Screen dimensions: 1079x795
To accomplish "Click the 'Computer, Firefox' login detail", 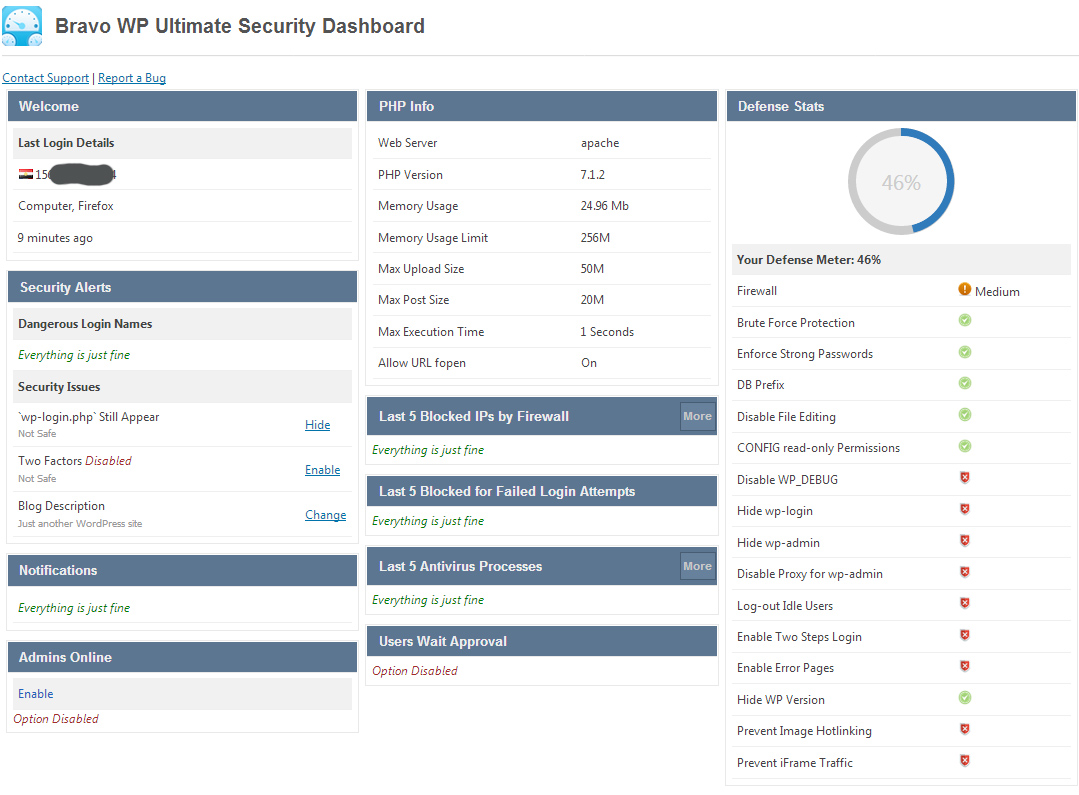I will 66,206.
